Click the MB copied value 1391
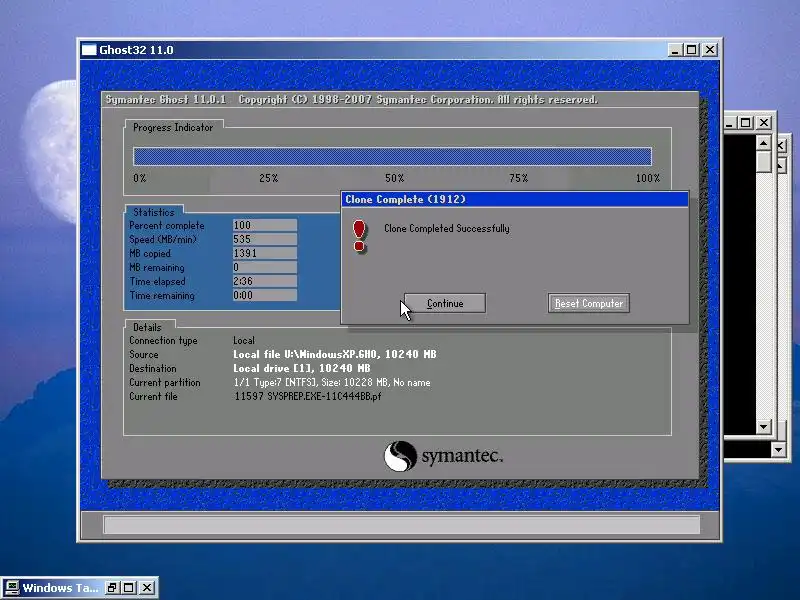Image resolution: width=800 pixels, height=600 pixels. pyautogui.click(x=265, y=253)
